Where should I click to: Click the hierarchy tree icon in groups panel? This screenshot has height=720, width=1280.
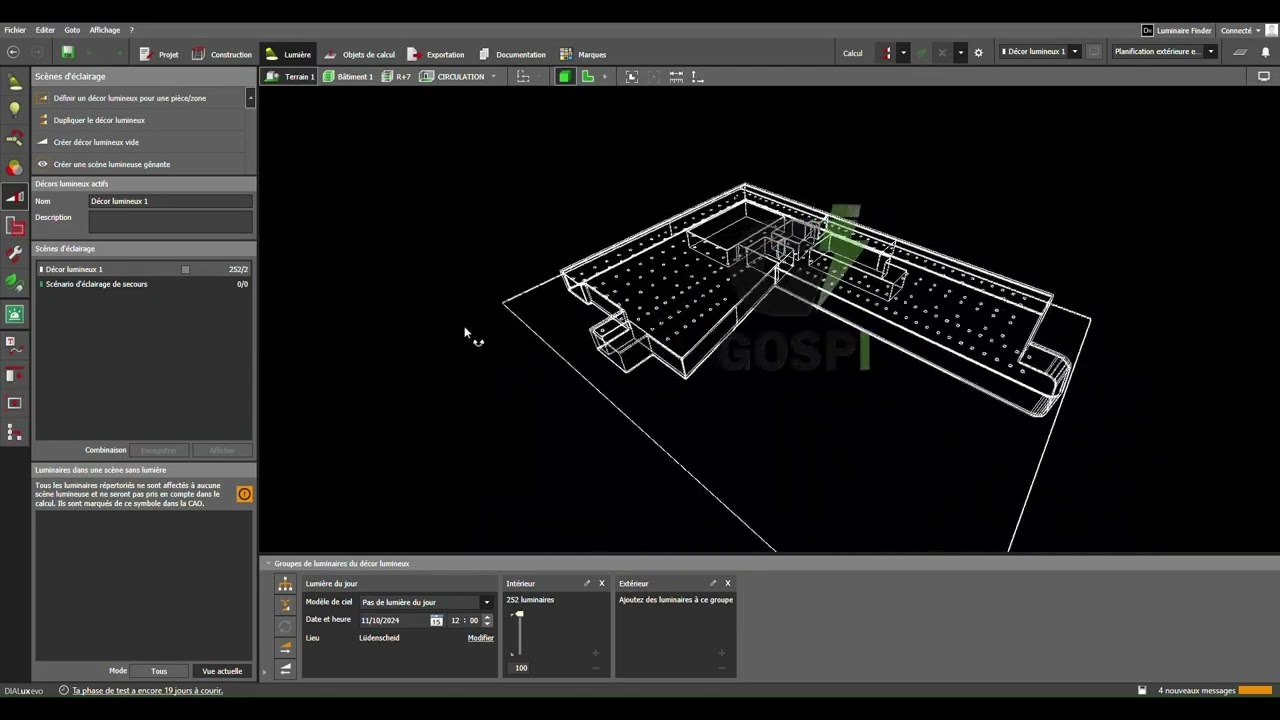pos(285,585)
